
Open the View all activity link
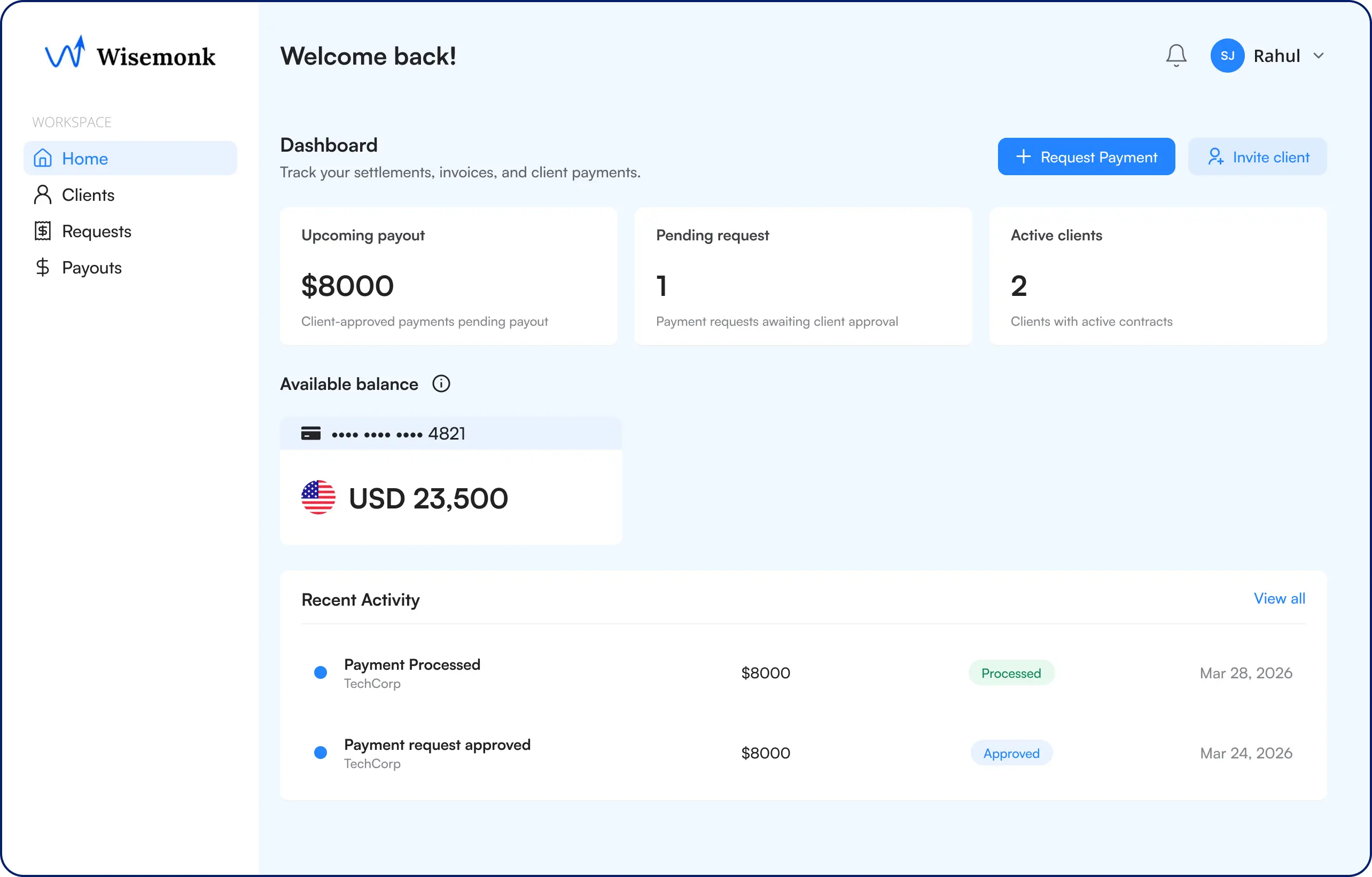1279,599
